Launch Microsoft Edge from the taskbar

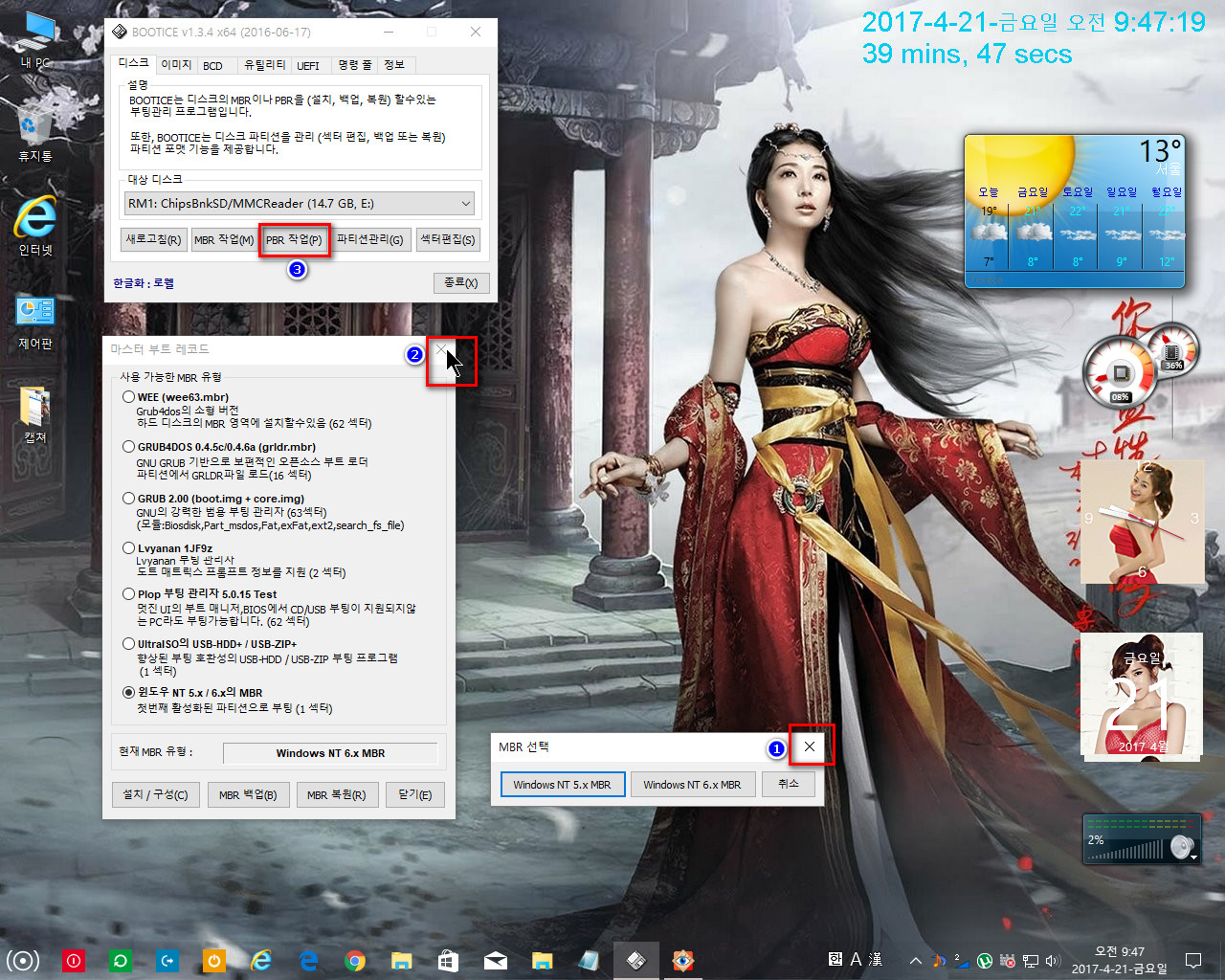[308, 960]
